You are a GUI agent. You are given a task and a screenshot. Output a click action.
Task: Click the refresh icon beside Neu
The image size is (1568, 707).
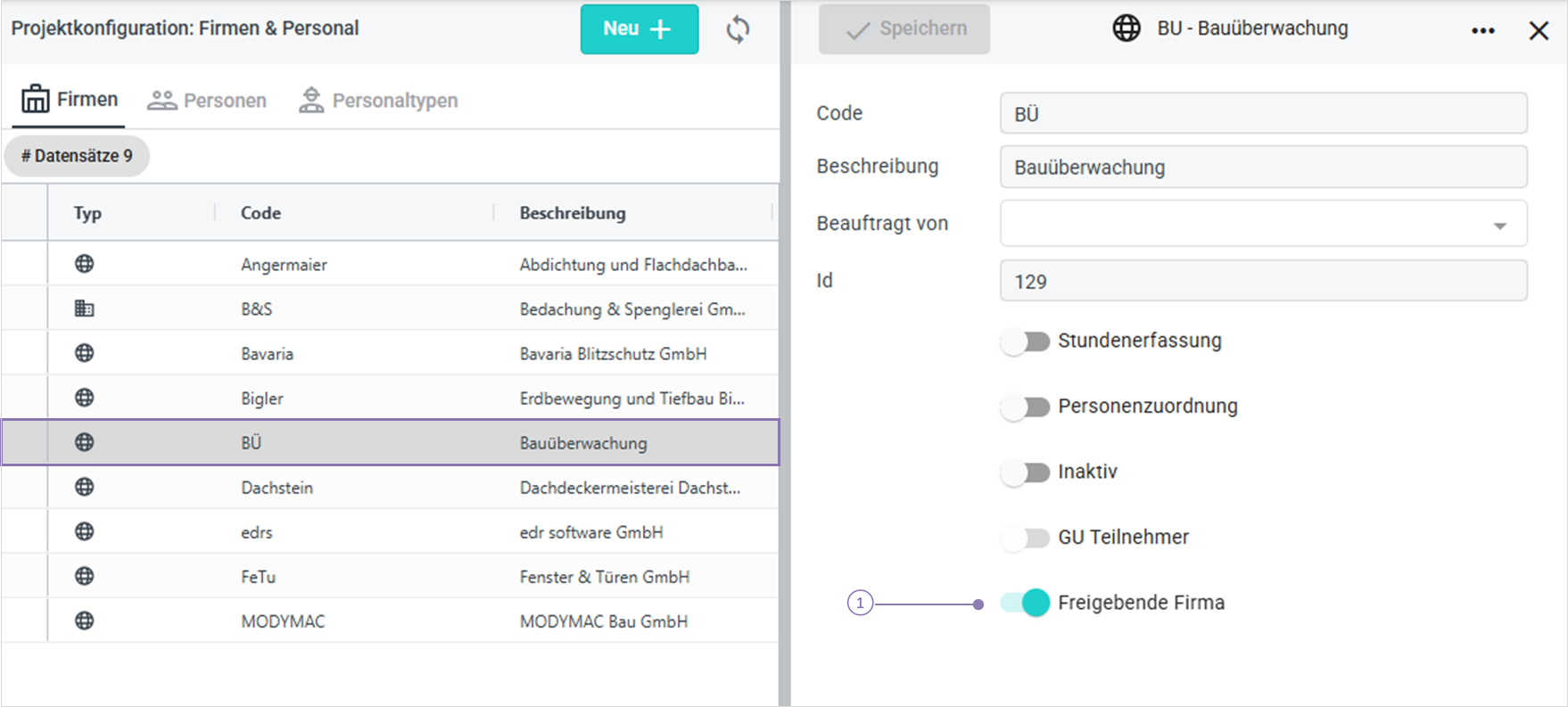738,29
